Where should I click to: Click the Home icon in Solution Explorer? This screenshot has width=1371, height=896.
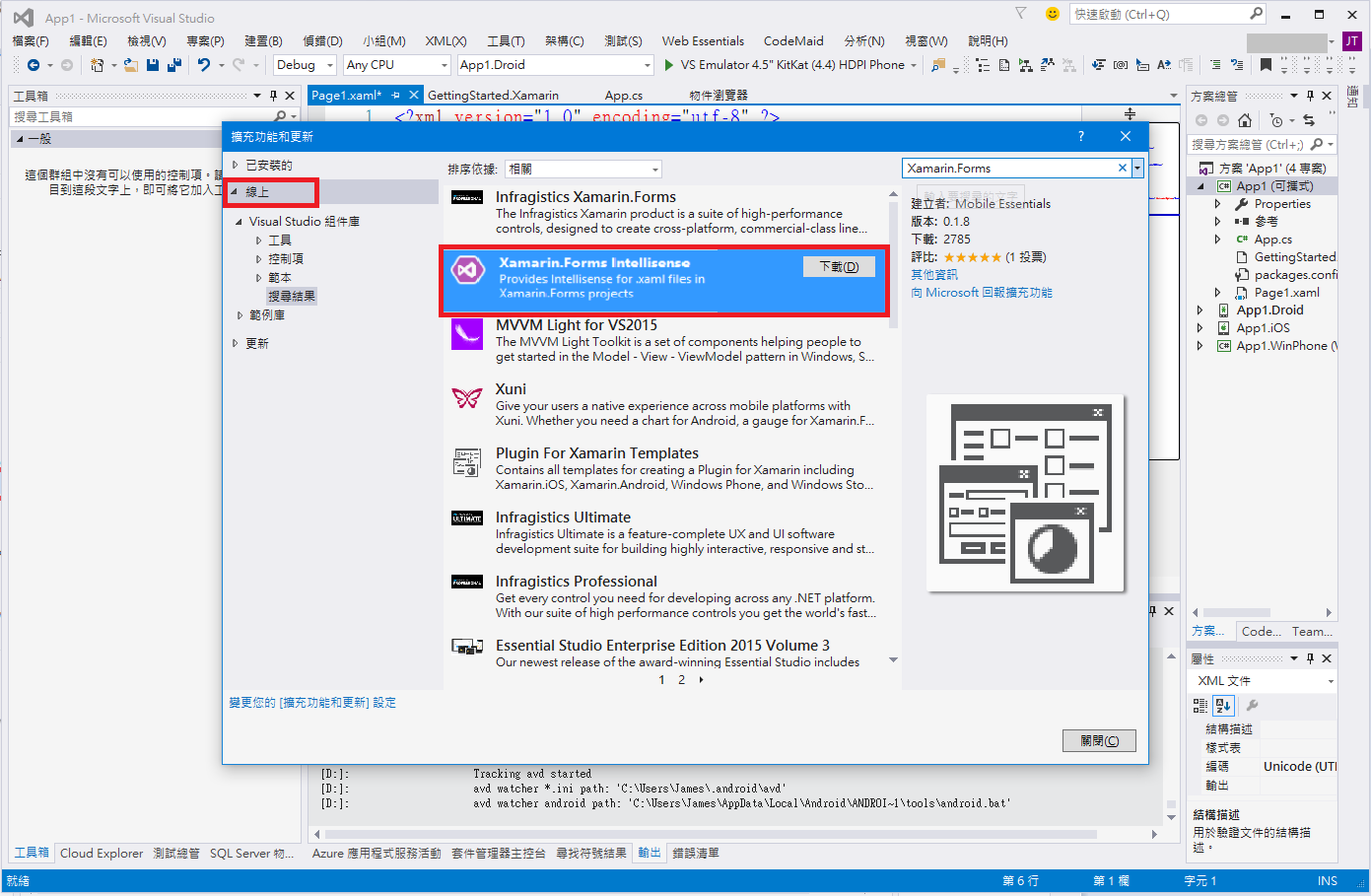point(1245,120)
